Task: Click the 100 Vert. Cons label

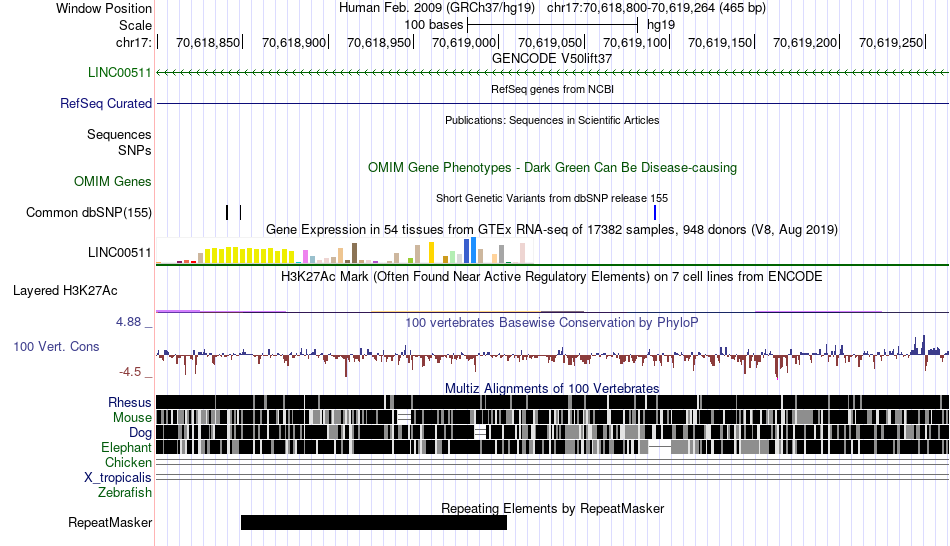Action: tap(56, 347)
